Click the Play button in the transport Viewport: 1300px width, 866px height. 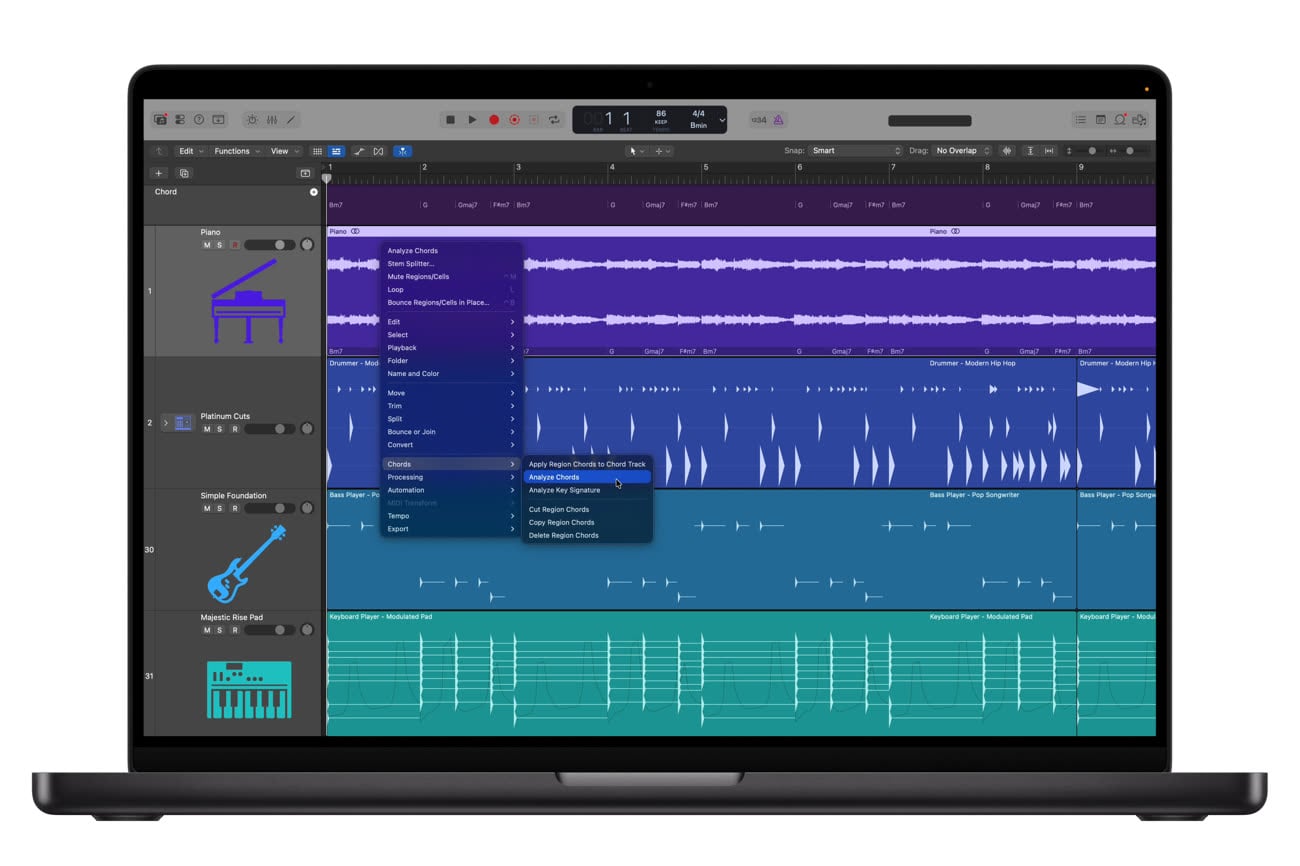pos(472,120)
